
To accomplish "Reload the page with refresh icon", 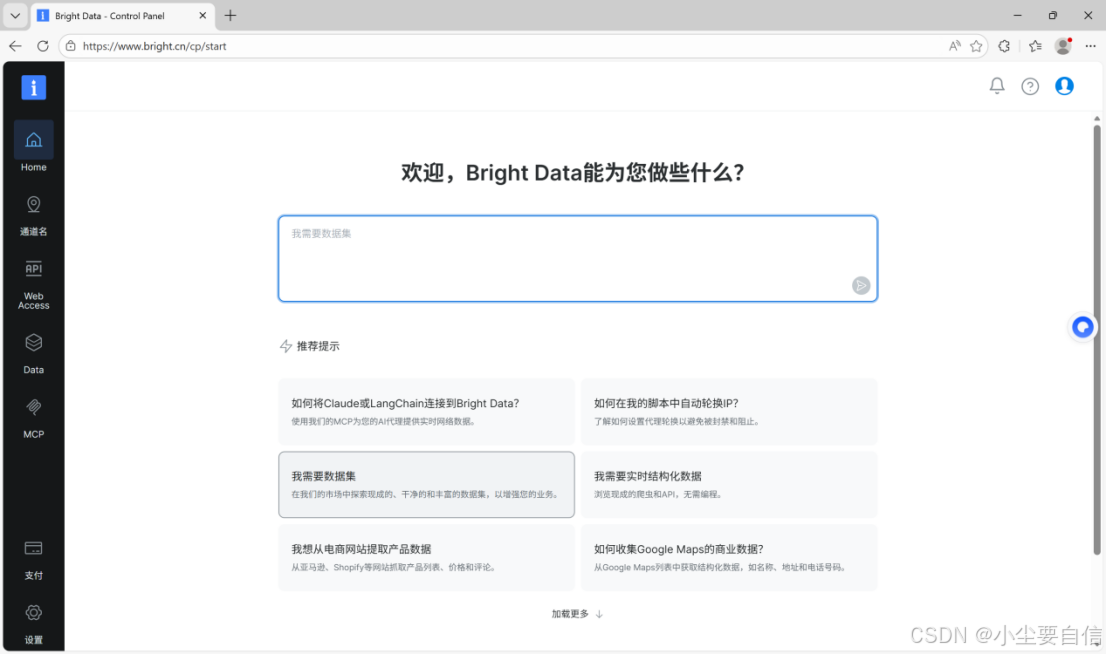I will [42, 46].
